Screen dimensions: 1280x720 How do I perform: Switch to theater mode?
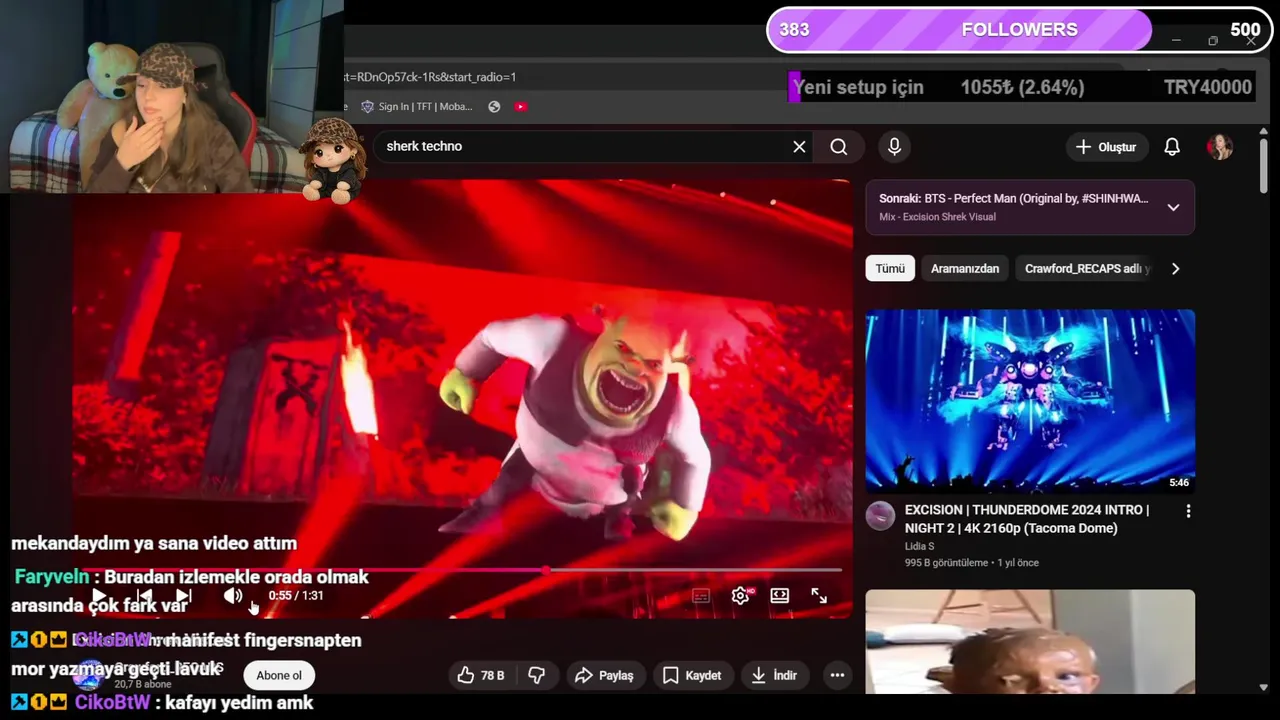780,596
